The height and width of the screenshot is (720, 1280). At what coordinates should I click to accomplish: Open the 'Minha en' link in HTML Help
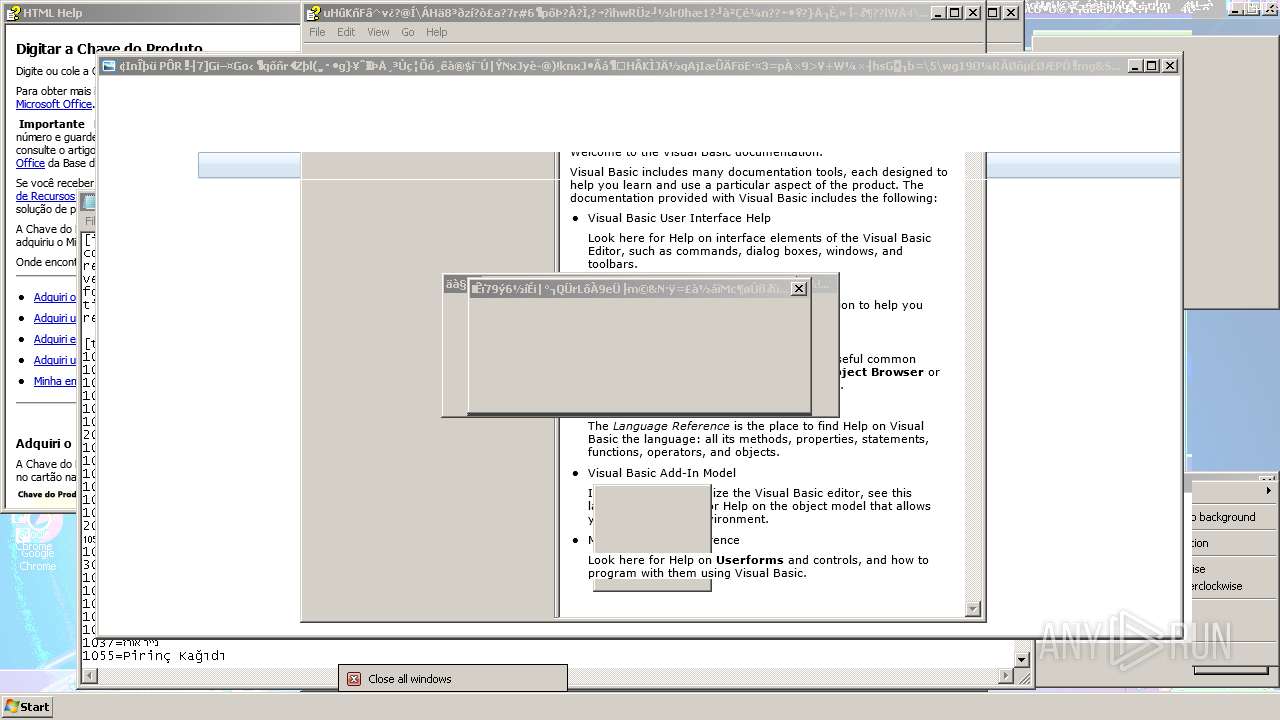tap(55, 381)
